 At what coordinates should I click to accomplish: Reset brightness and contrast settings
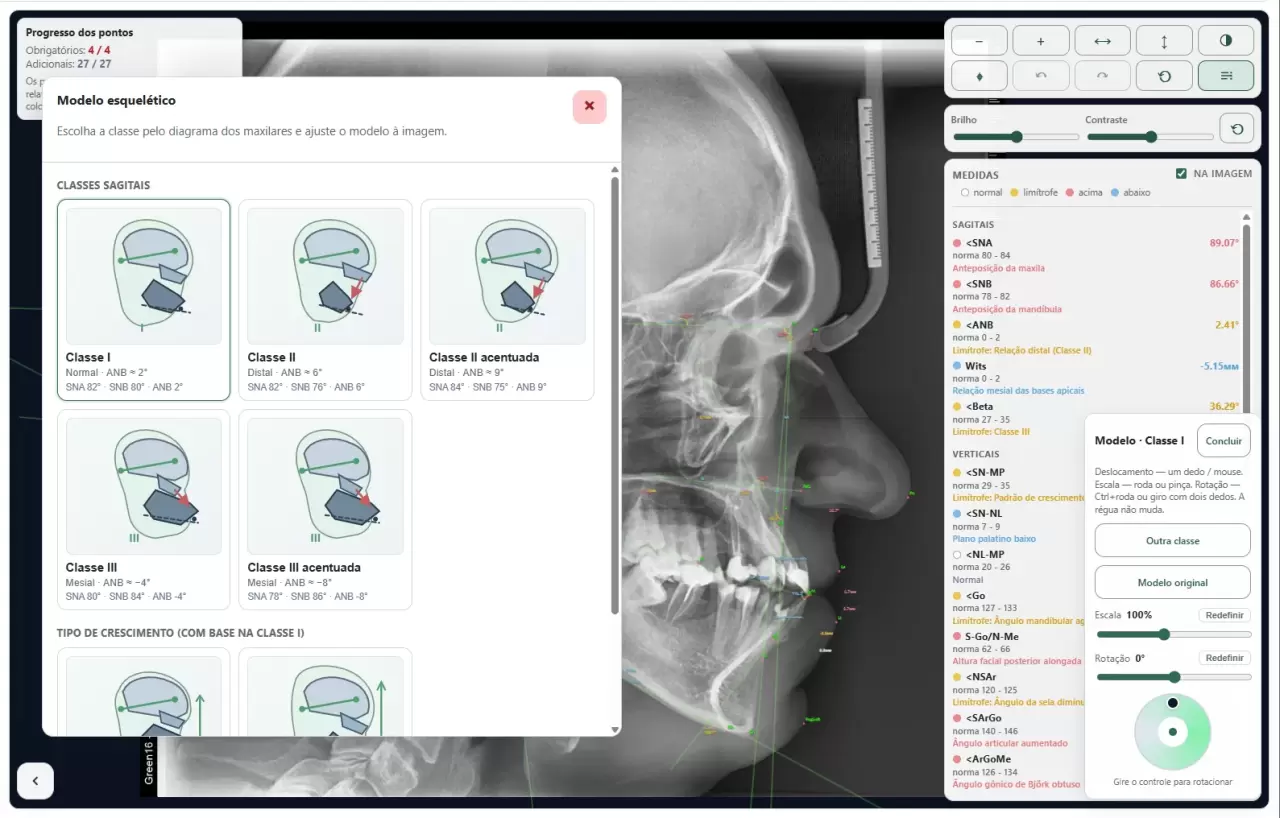[1237, 128]
